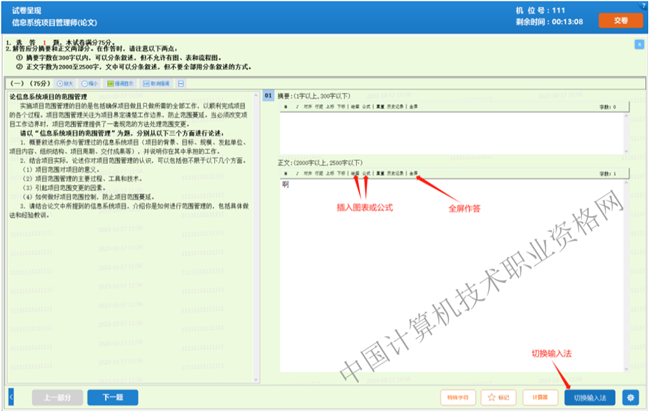
Task: Submit the exam with 交卷 button
Action: [x=619, y=20]
